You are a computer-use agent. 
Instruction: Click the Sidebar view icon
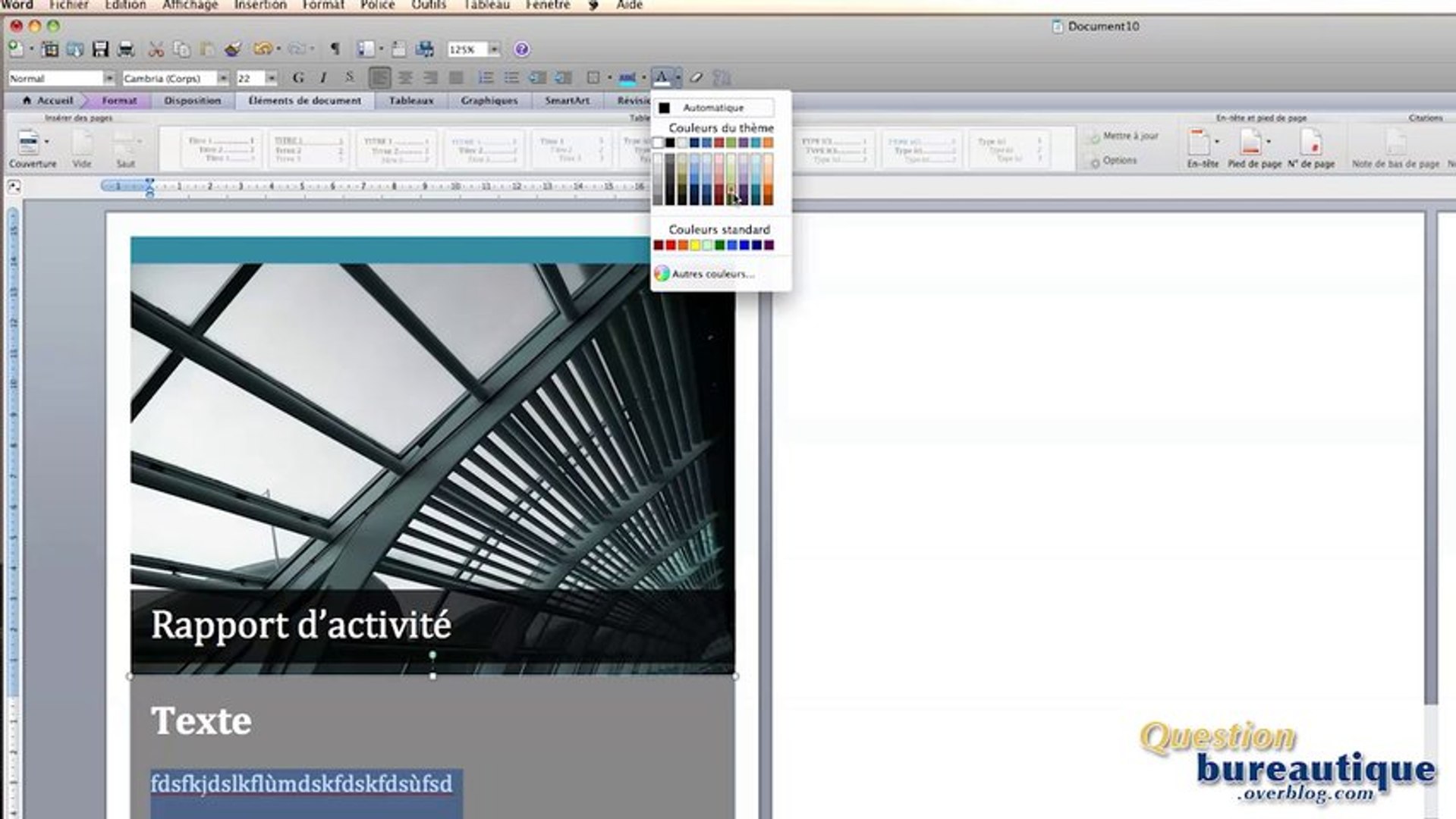366,49
